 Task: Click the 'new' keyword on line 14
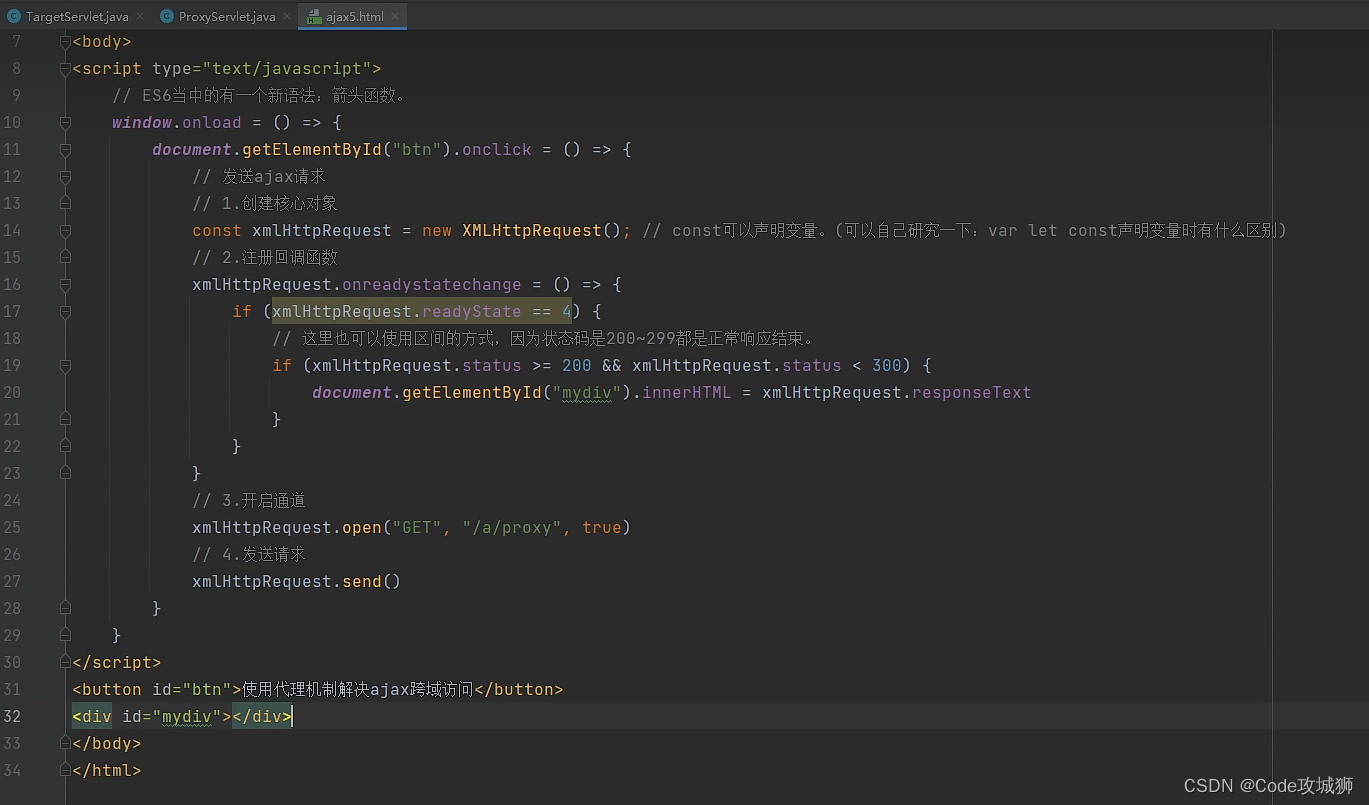437,231
